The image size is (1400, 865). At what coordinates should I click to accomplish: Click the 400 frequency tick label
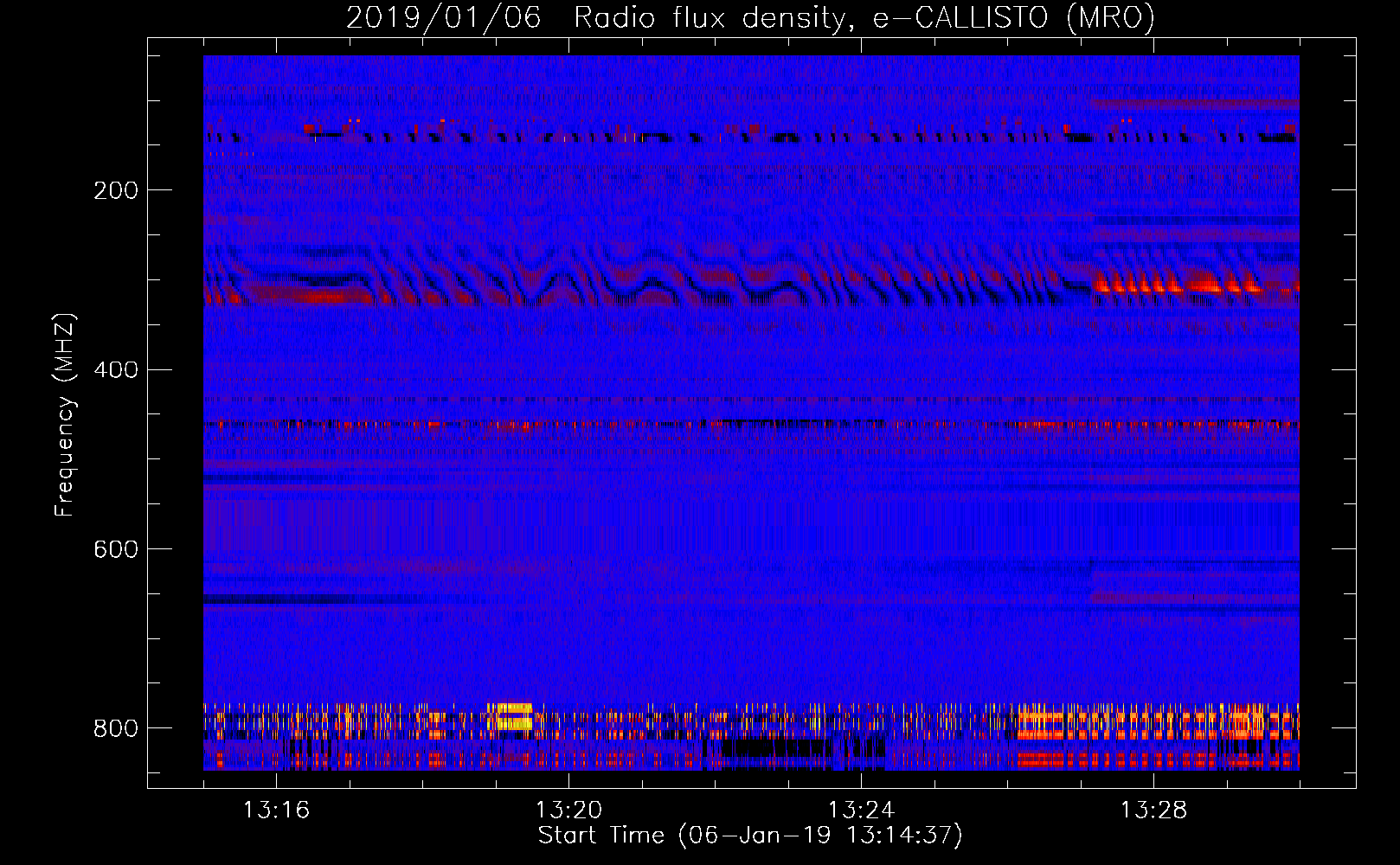[116, 370]
